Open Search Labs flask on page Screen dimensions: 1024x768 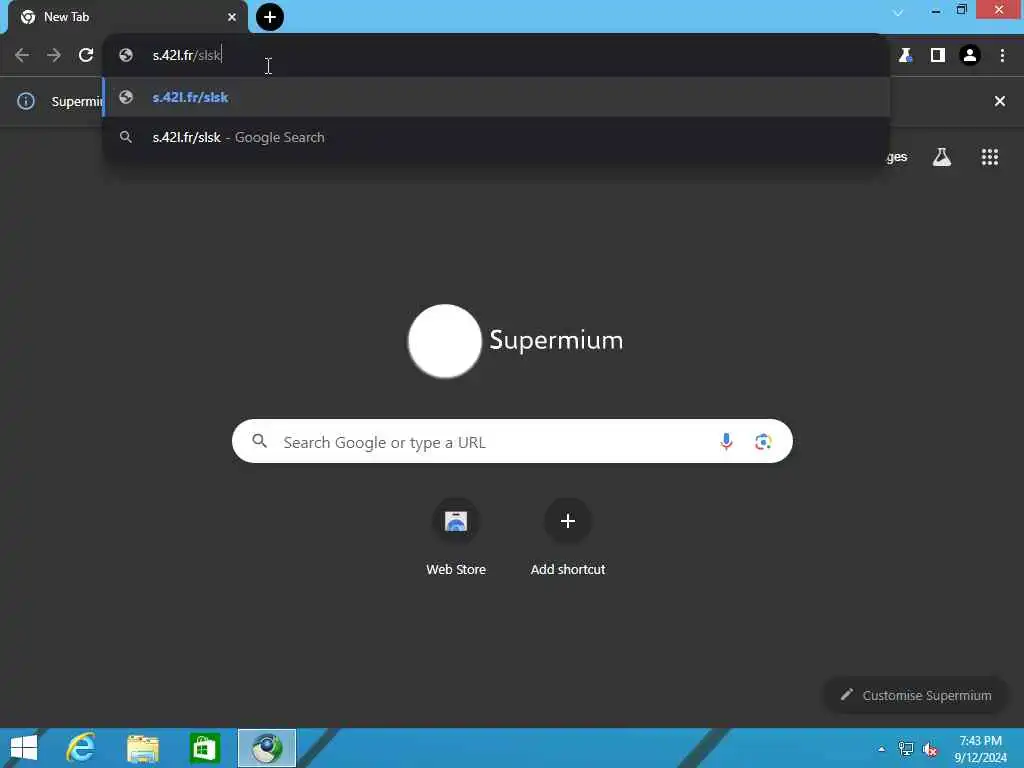tap(942, 157)
